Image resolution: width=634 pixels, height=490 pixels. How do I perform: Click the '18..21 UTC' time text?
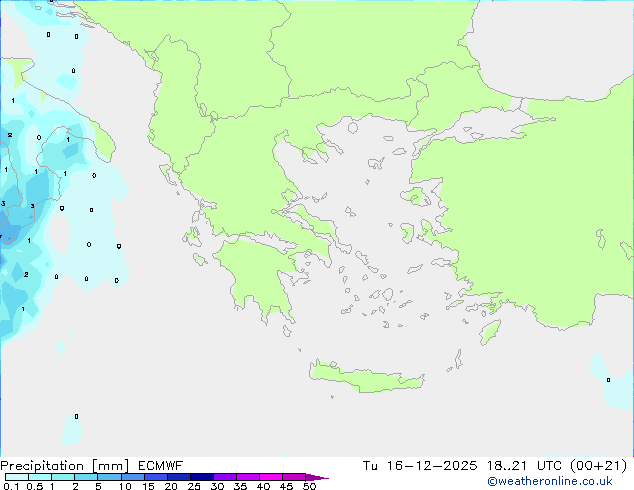pyautogui.click(x=524, y=466)
